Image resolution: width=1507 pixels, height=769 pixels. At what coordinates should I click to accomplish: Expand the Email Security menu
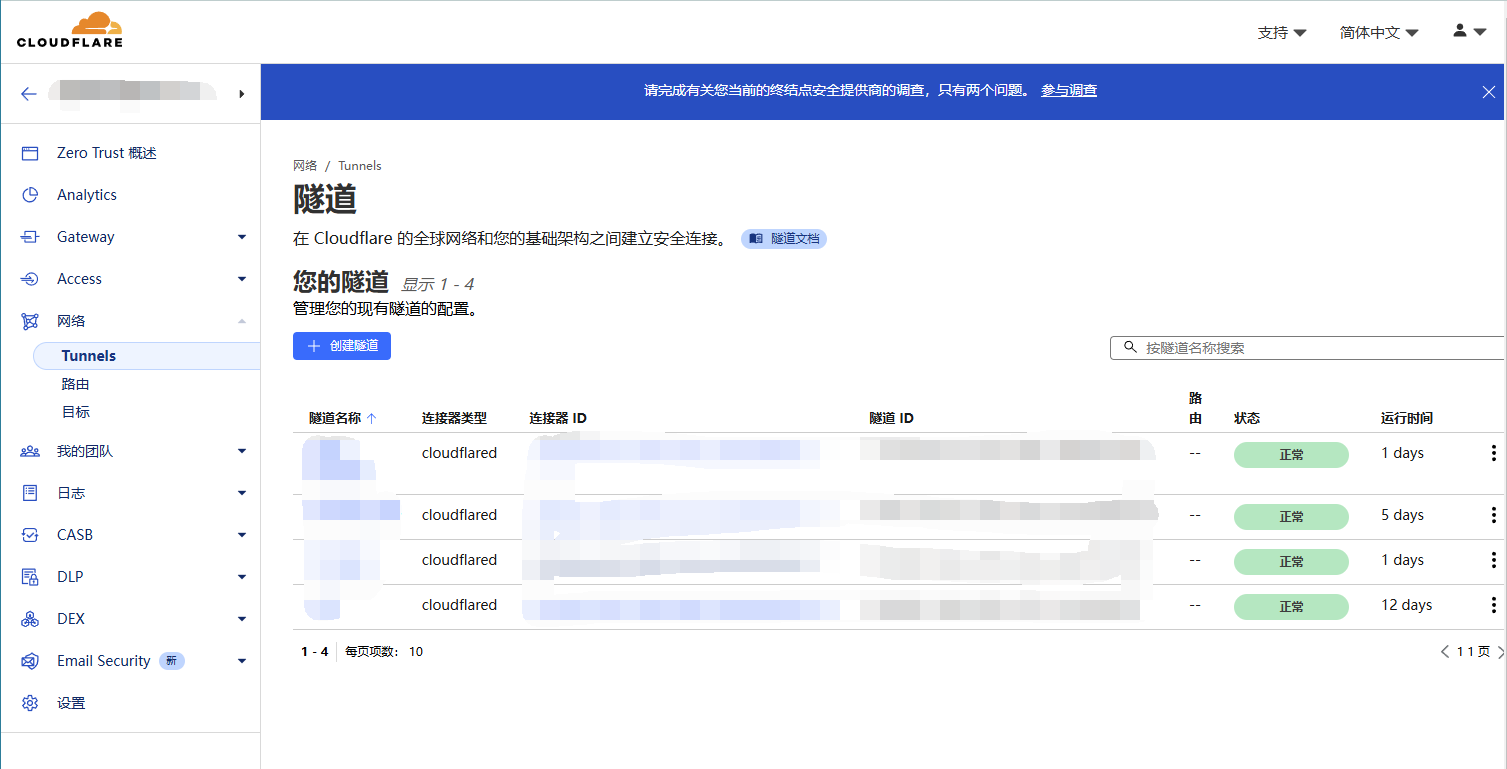(x=242, y=661)
